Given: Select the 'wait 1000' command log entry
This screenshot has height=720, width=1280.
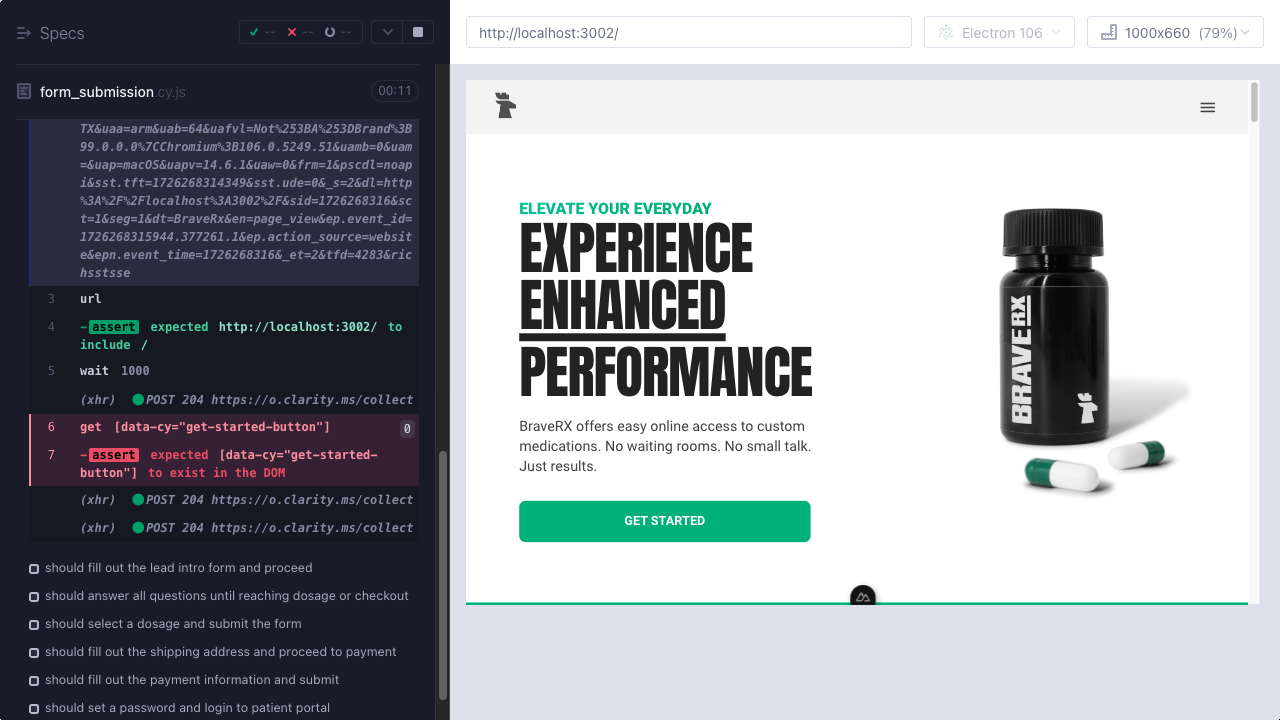Looking at the screenshot, I should (x=115, y=371).
